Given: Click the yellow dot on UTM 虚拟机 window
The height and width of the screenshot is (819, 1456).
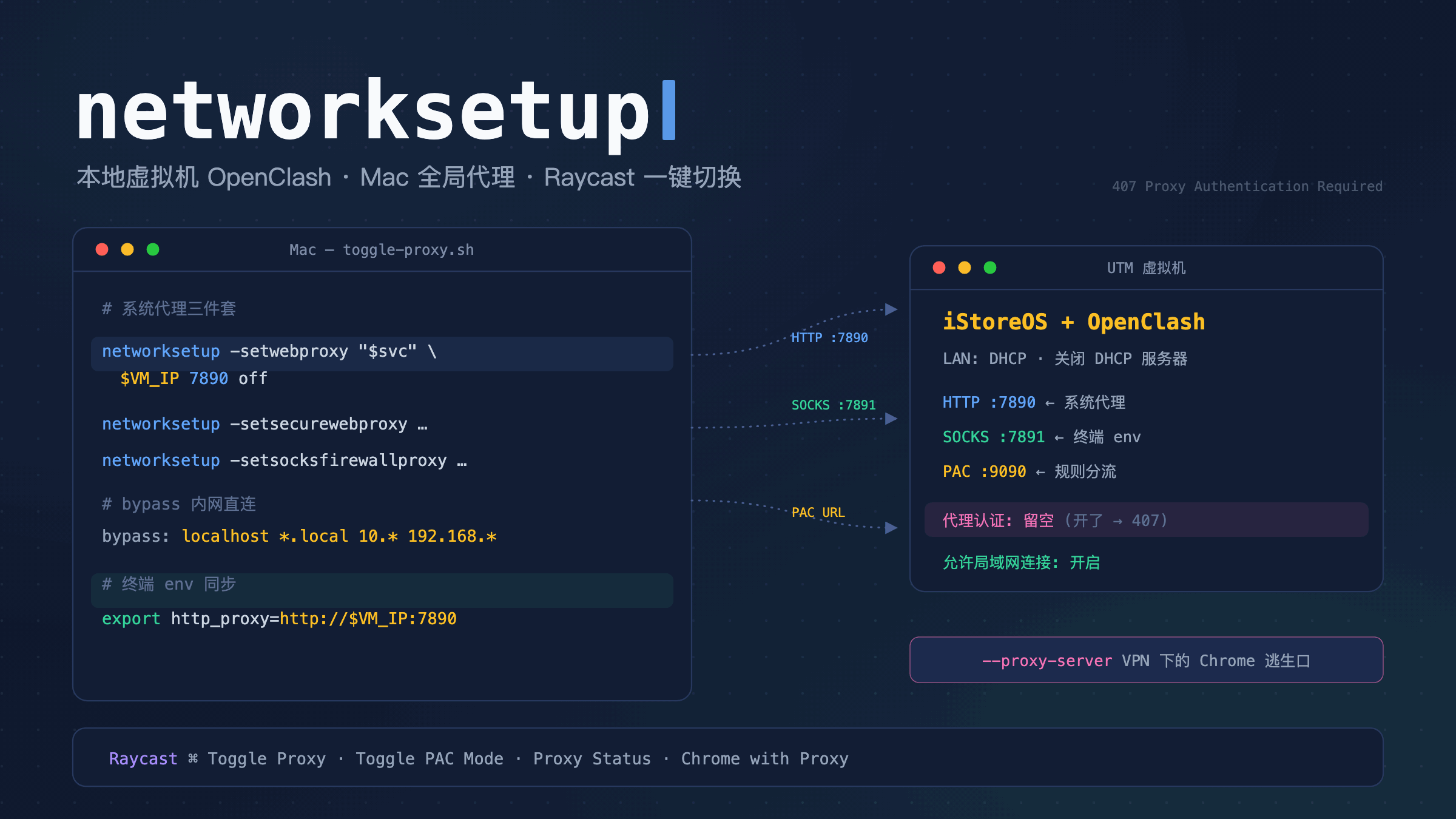Looking at the screenshot, I should [x=965, y=268].
